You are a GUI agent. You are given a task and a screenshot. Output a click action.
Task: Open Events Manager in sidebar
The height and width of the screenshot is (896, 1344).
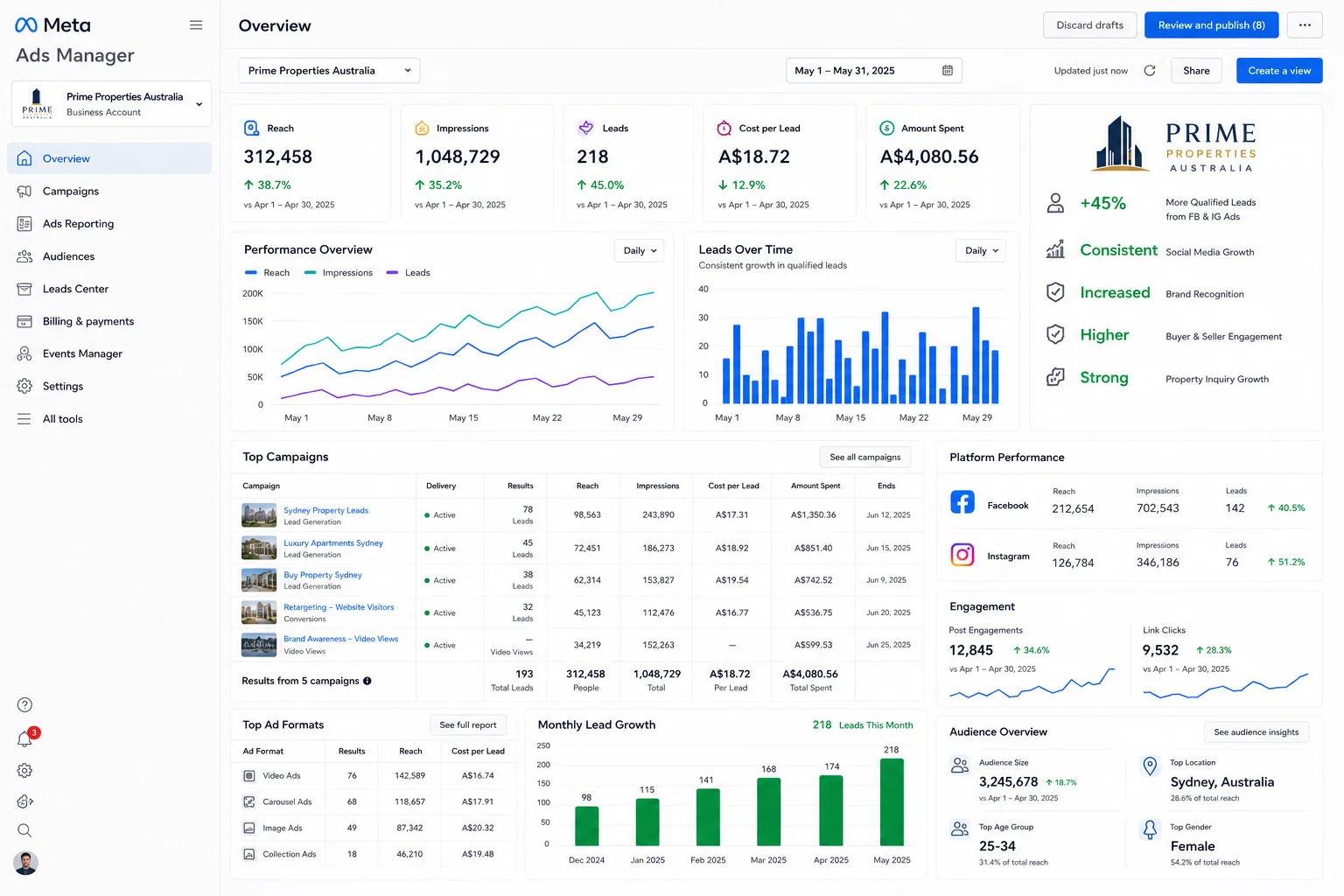pyautogui.click(x=109, y=353)
